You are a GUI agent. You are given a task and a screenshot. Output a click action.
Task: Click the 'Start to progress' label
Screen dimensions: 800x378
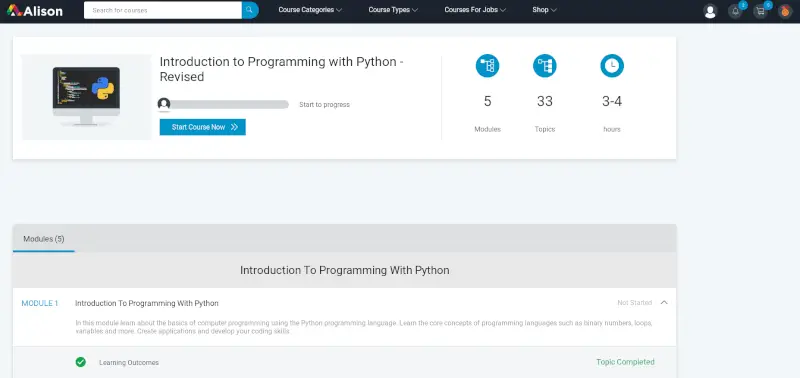point(324,105)
